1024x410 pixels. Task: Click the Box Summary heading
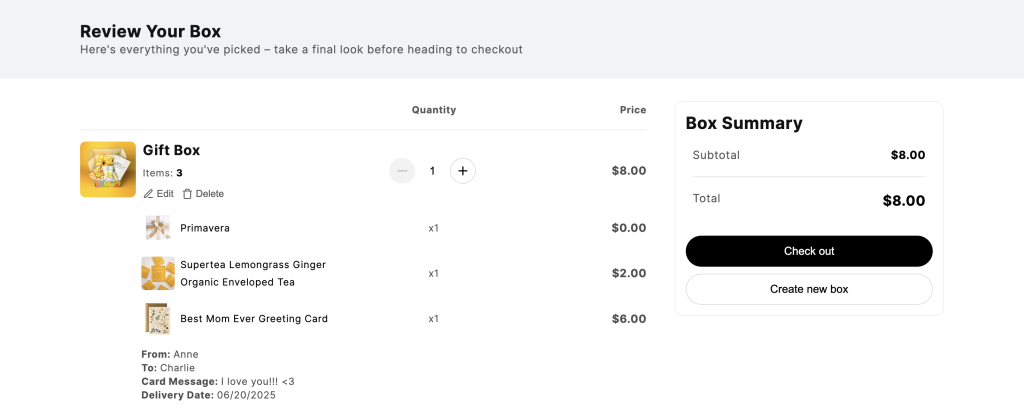(x=744, y=123)
